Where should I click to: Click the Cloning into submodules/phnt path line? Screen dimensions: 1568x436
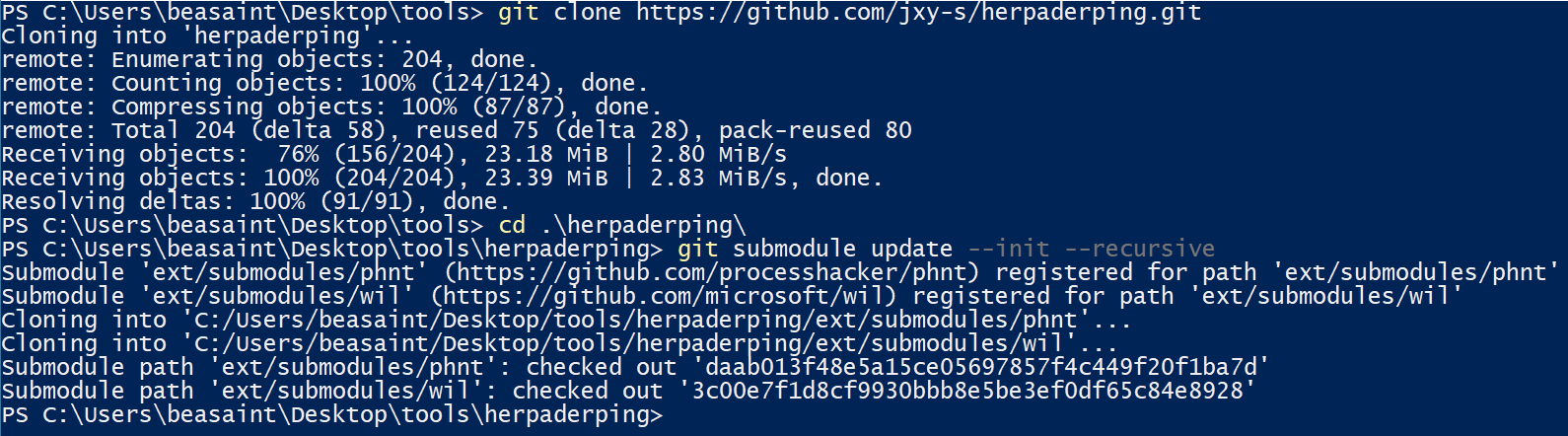pos(566,320)
